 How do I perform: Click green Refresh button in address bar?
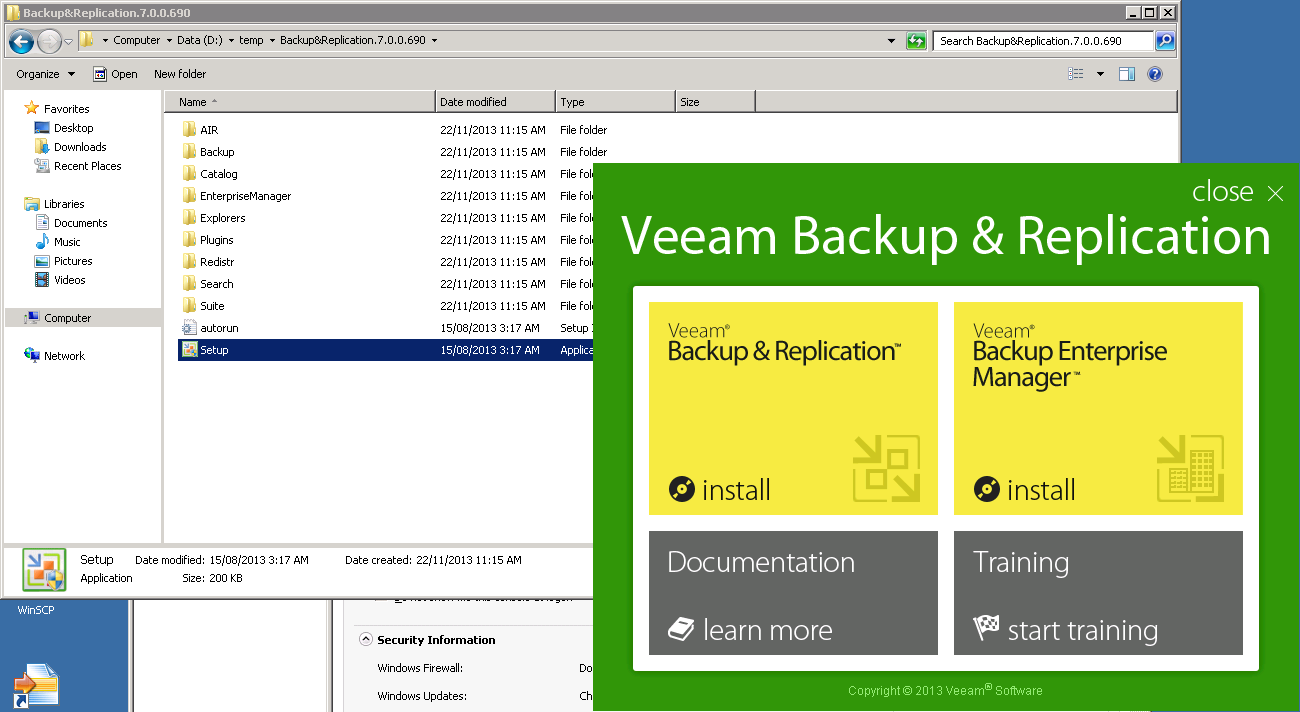point(916,41)
